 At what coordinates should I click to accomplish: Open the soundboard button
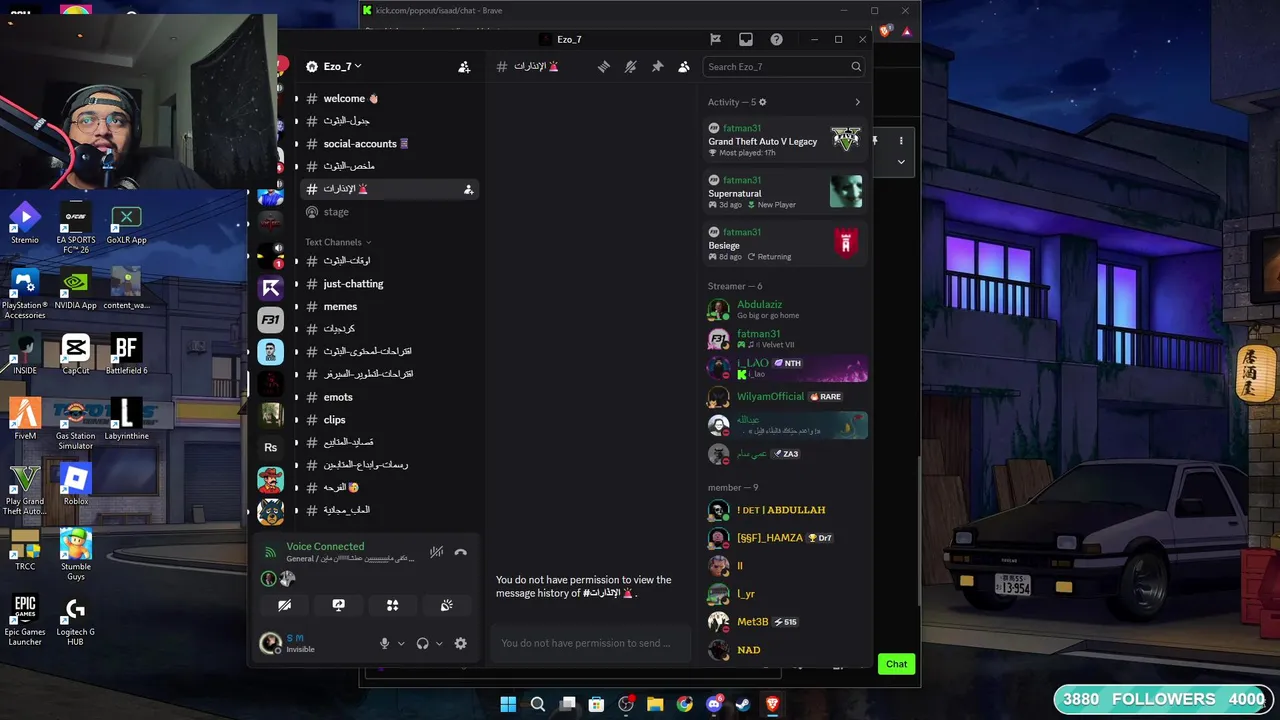(x=447, y=605)
